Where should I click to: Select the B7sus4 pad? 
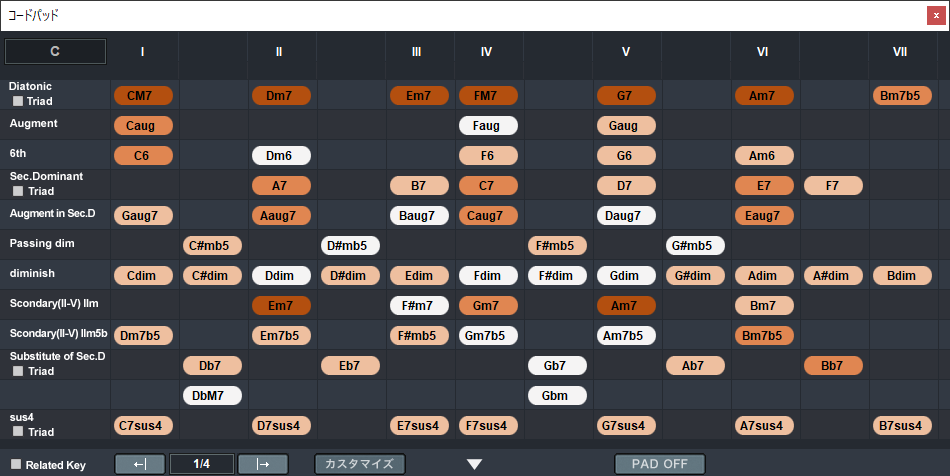coord(902,426)
